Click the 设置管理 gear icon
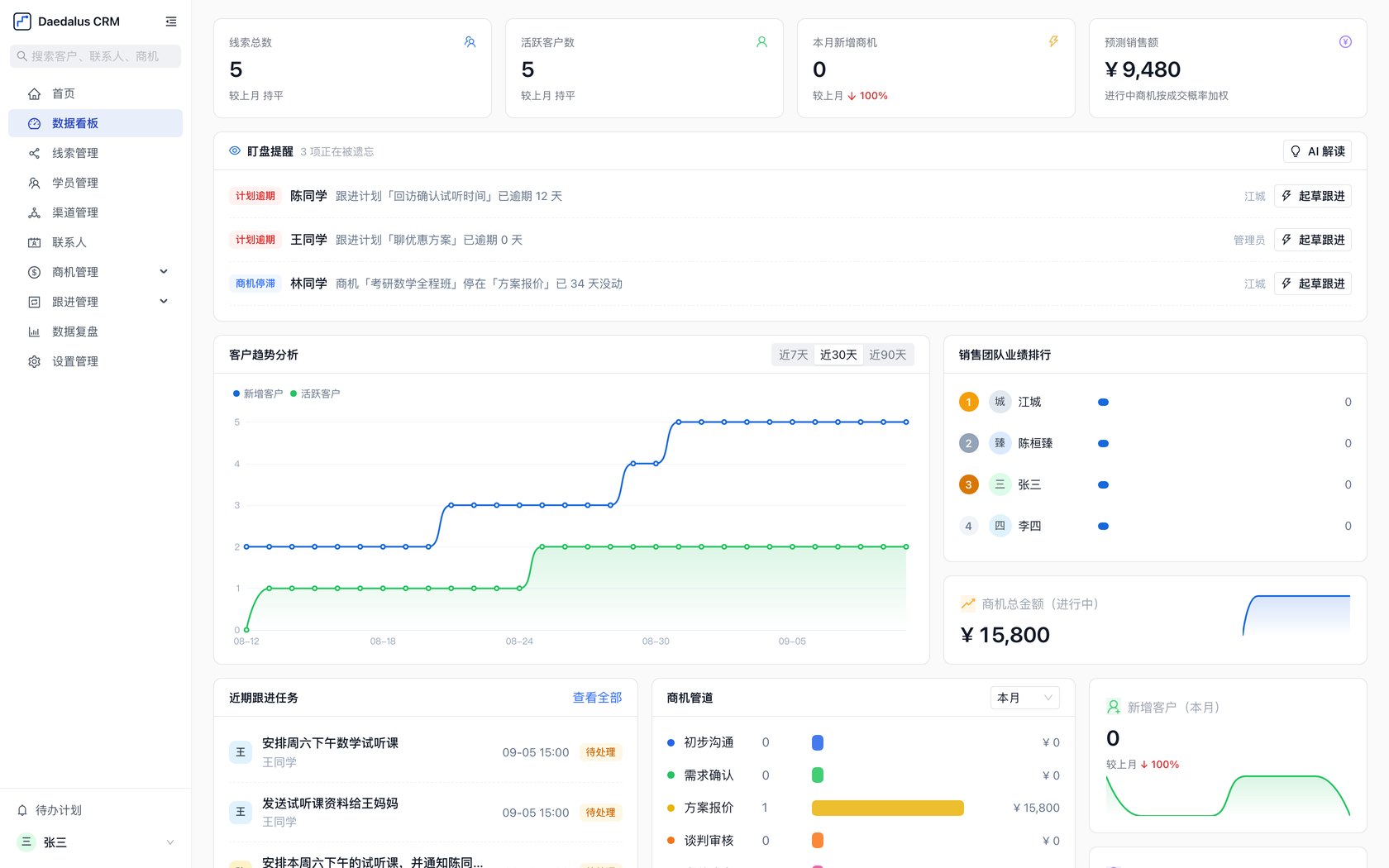This screenshot has height=868, width=1389. pos(34,361)
